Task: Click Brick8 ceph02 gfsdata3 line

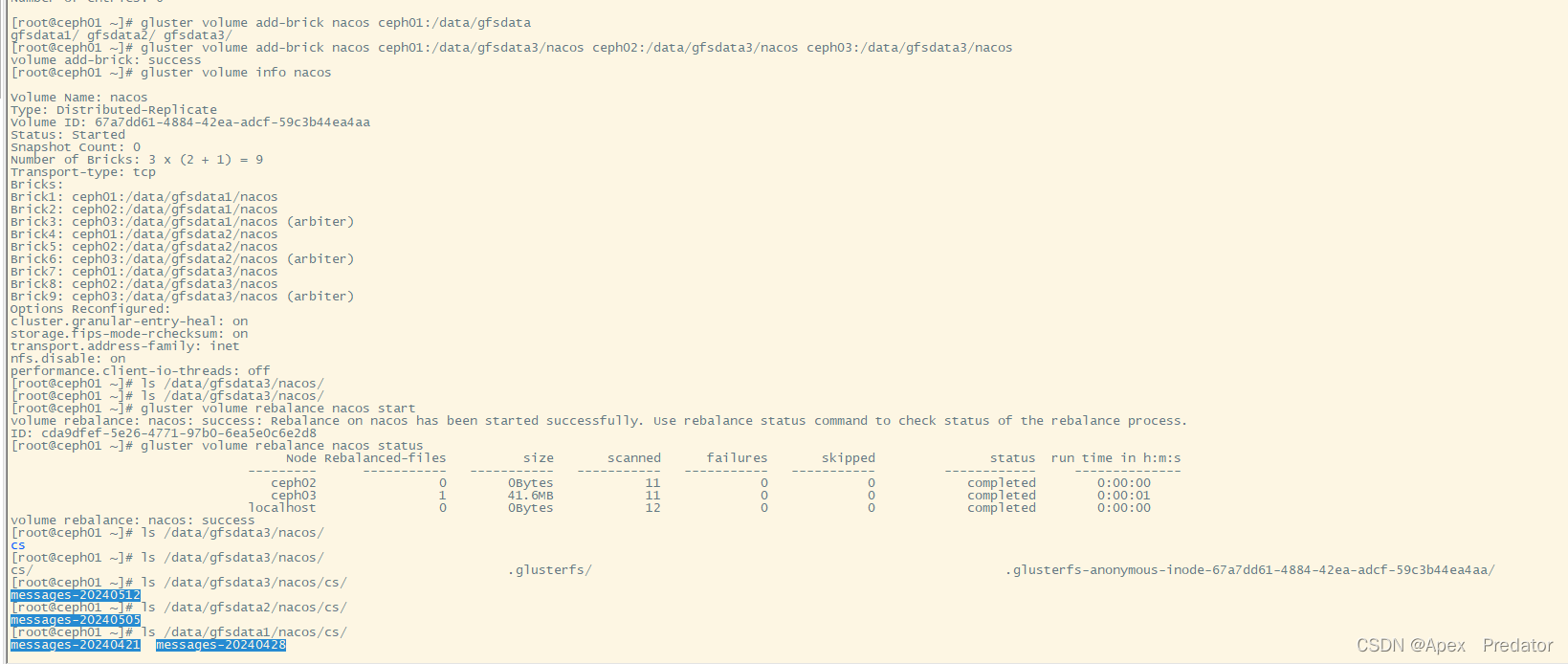Action: 144,284
